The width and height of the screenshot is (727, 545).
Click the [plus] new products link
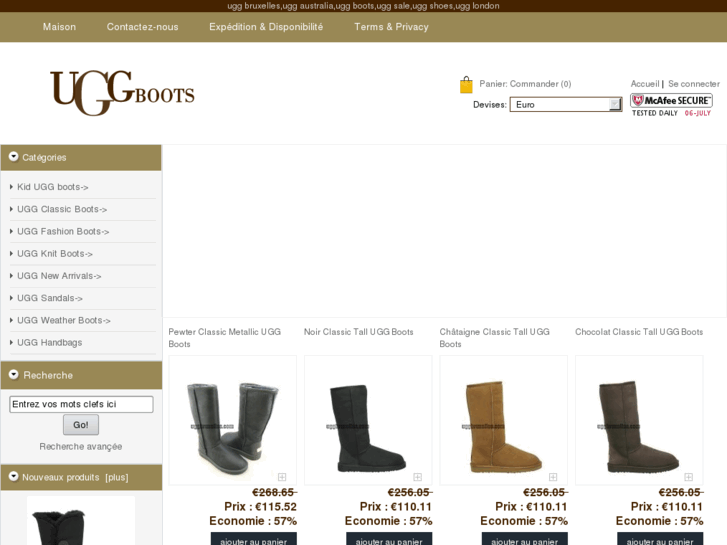pyautogui.click(x=117, y=477)
